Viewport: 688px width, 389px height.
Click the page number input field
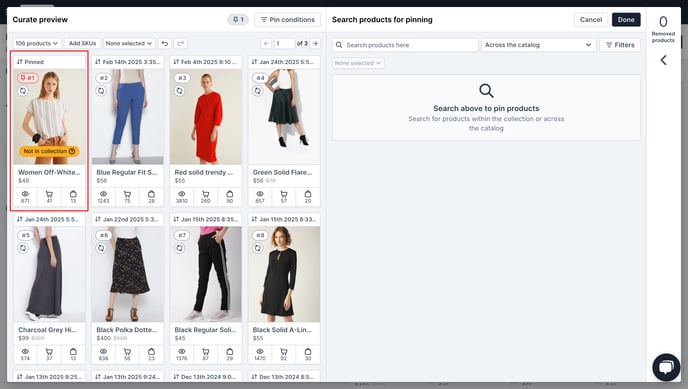tap(284, 43)
